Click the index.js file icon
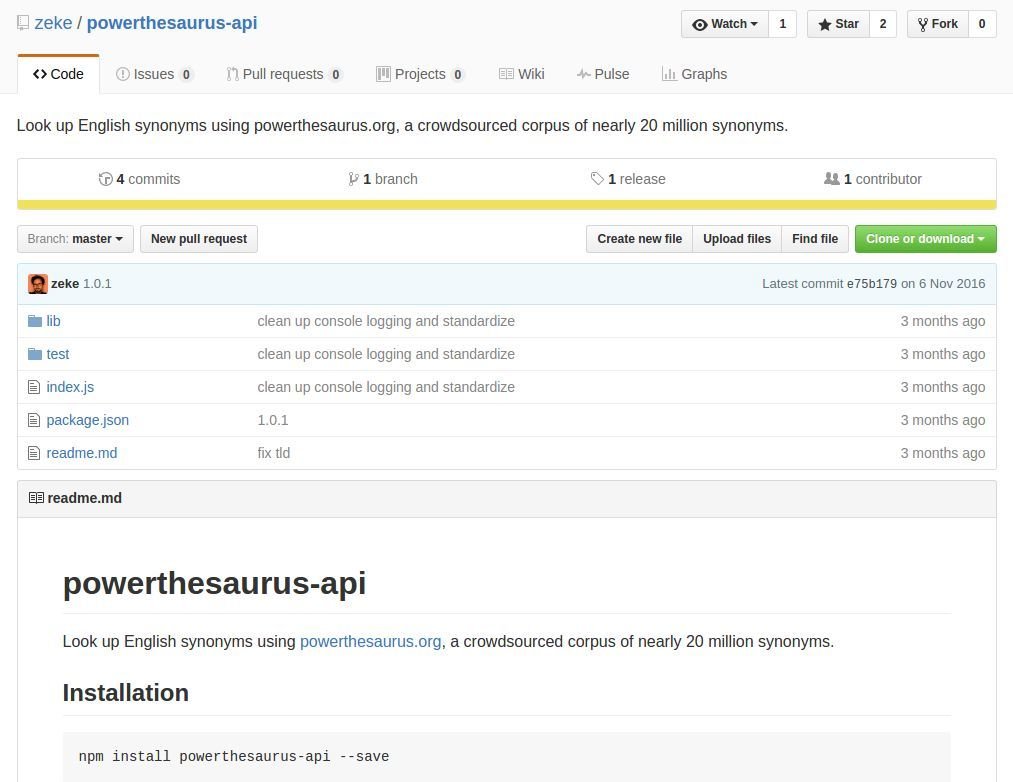The width and height of the screenshot is (1013, 782). pos(34,387)
